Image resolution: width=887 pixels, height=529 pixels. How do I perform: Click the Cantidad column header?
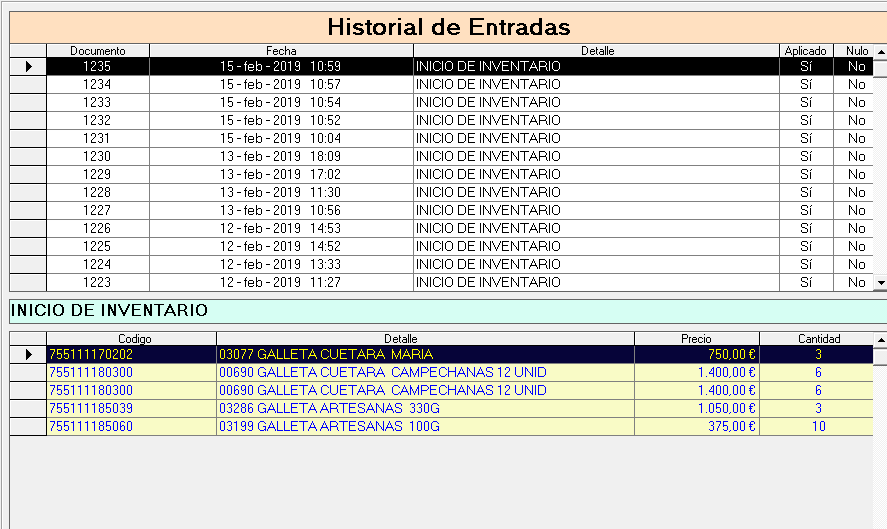[818, 338]
